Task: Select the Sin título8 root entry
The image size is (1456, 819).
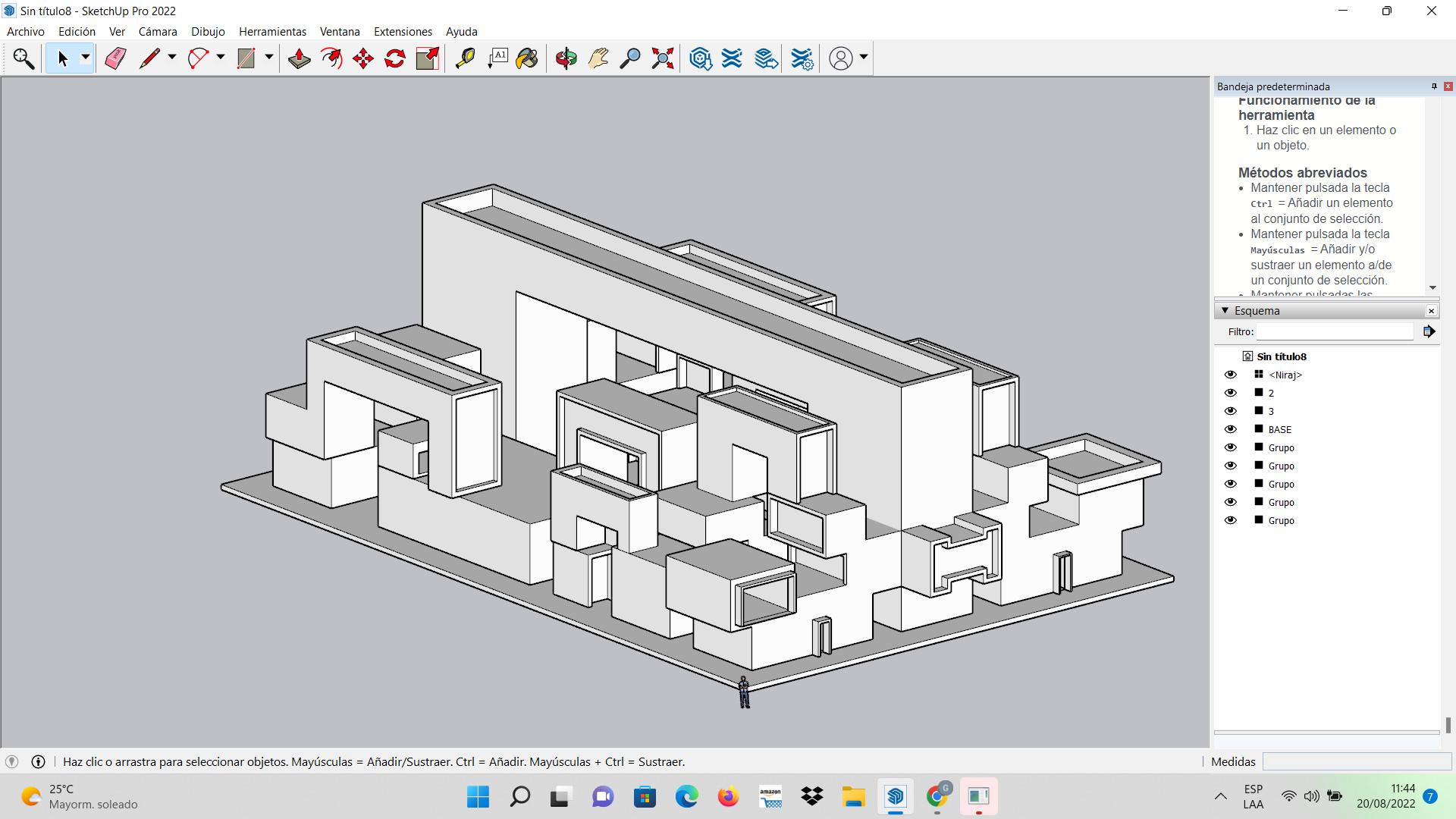Action: point(1281,356)
